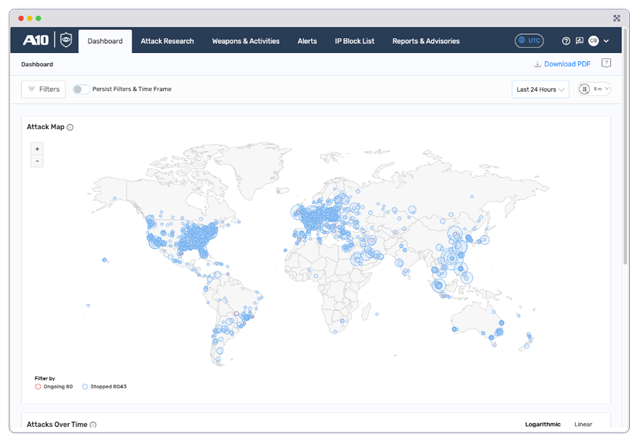
Task: Pause auto-refresh with the pause icon
Action: coord(584,89)
